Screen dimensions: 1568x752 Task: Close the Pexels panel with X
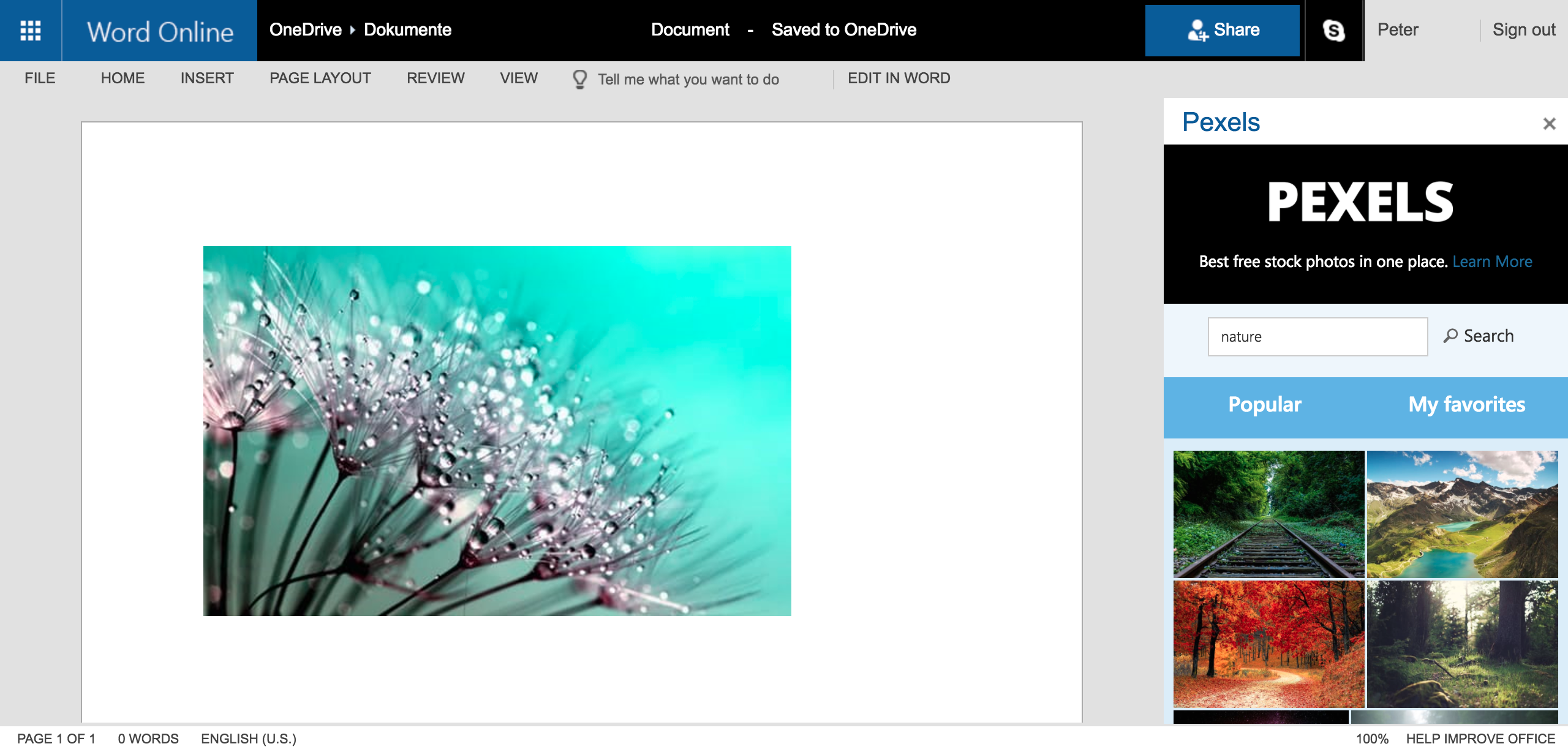[x=1549, y=124]
